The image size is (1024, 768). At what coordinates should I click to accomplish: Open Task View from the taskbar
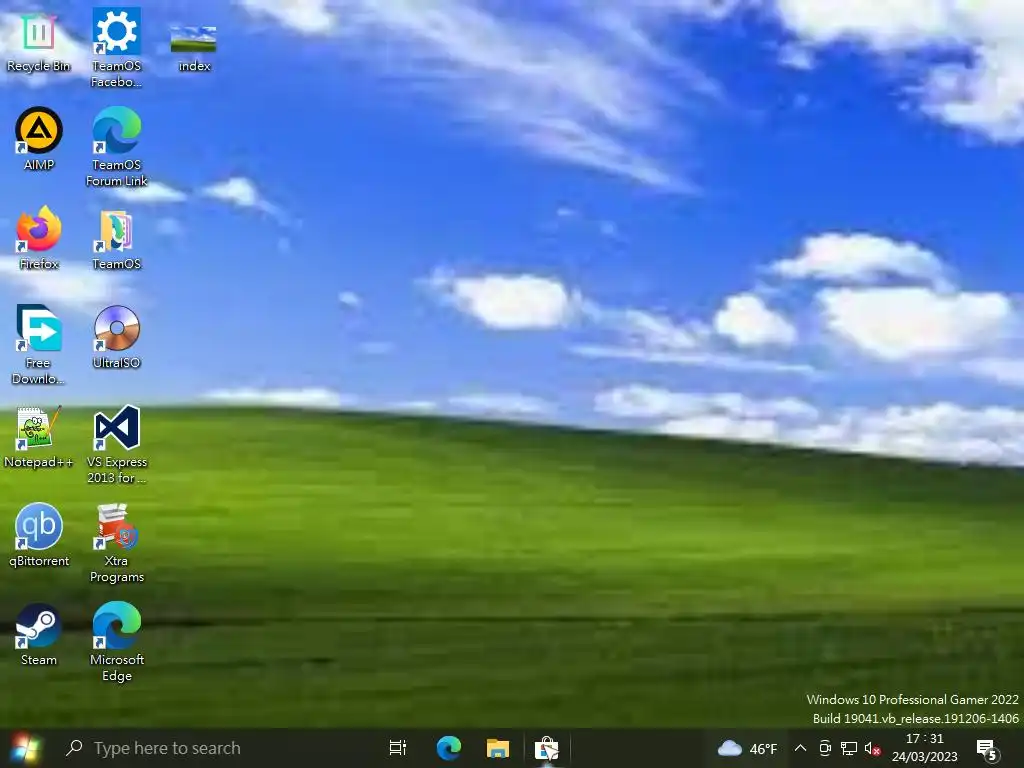(x=397, y=748)
